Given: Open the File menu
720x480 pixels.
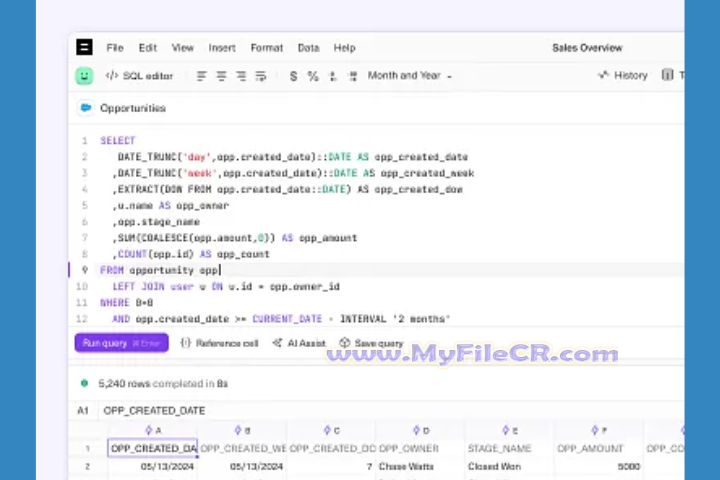Looking at the screenshot, I should [115, 48].
